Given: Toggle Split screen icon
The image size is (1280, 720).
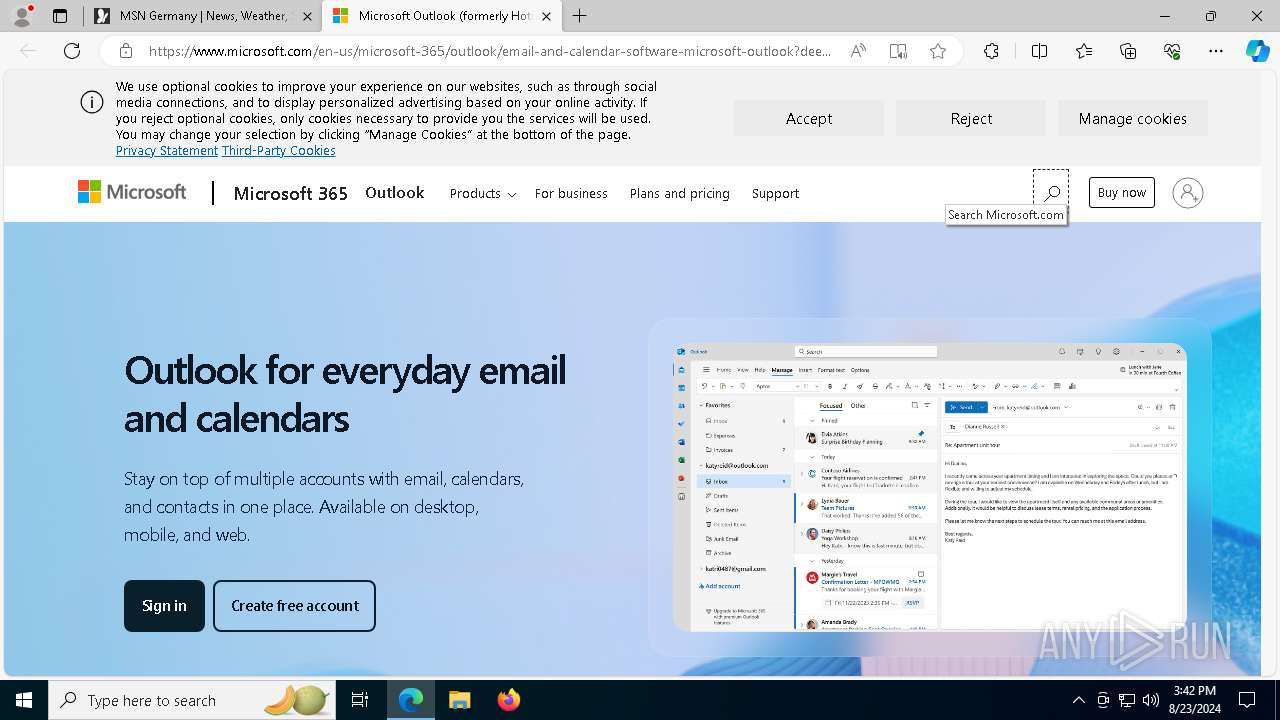Looking at the screenshot, I should 1039,51.
